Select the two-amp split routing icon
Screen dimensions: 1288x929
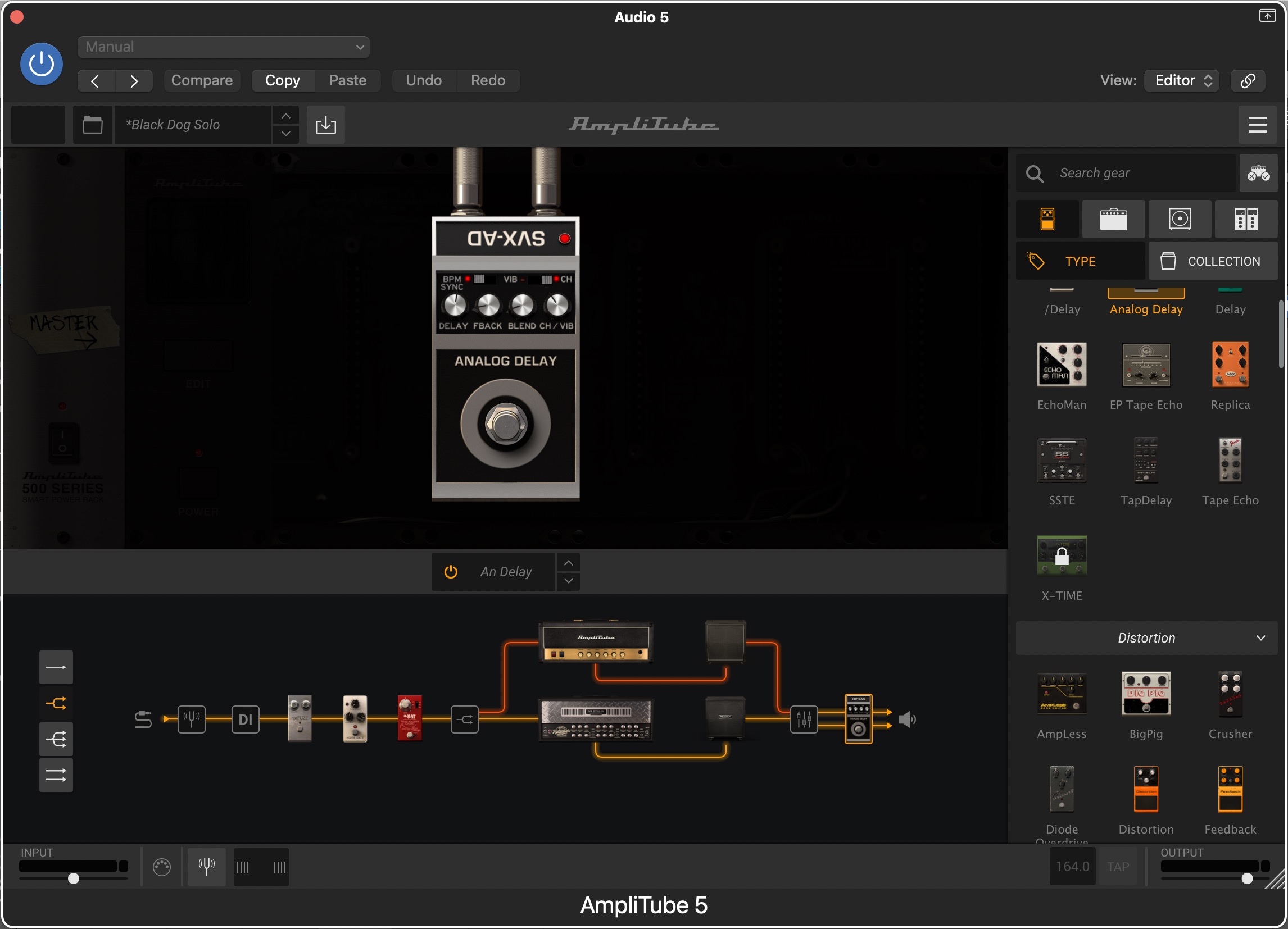(x=56, y=704)
